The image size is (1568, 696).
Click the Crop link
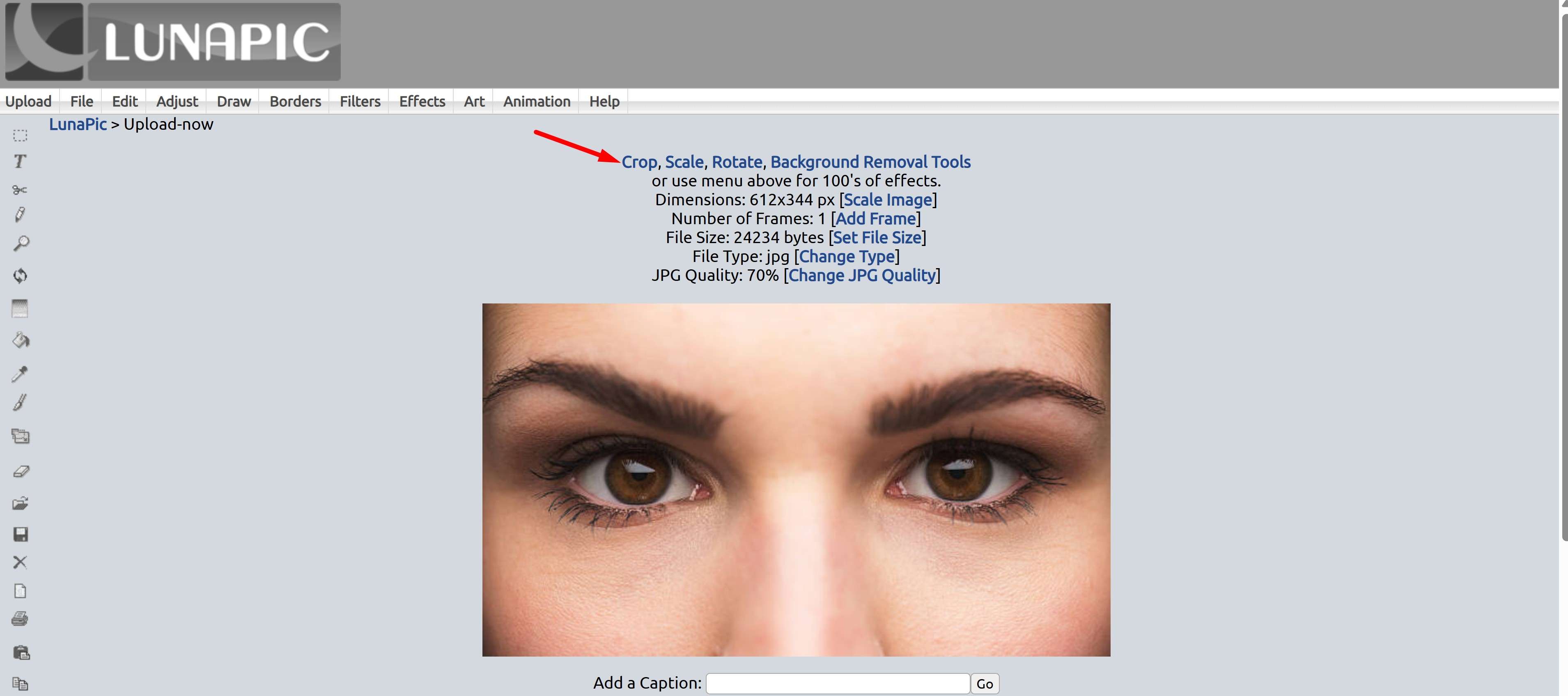(x=638, y=162)
